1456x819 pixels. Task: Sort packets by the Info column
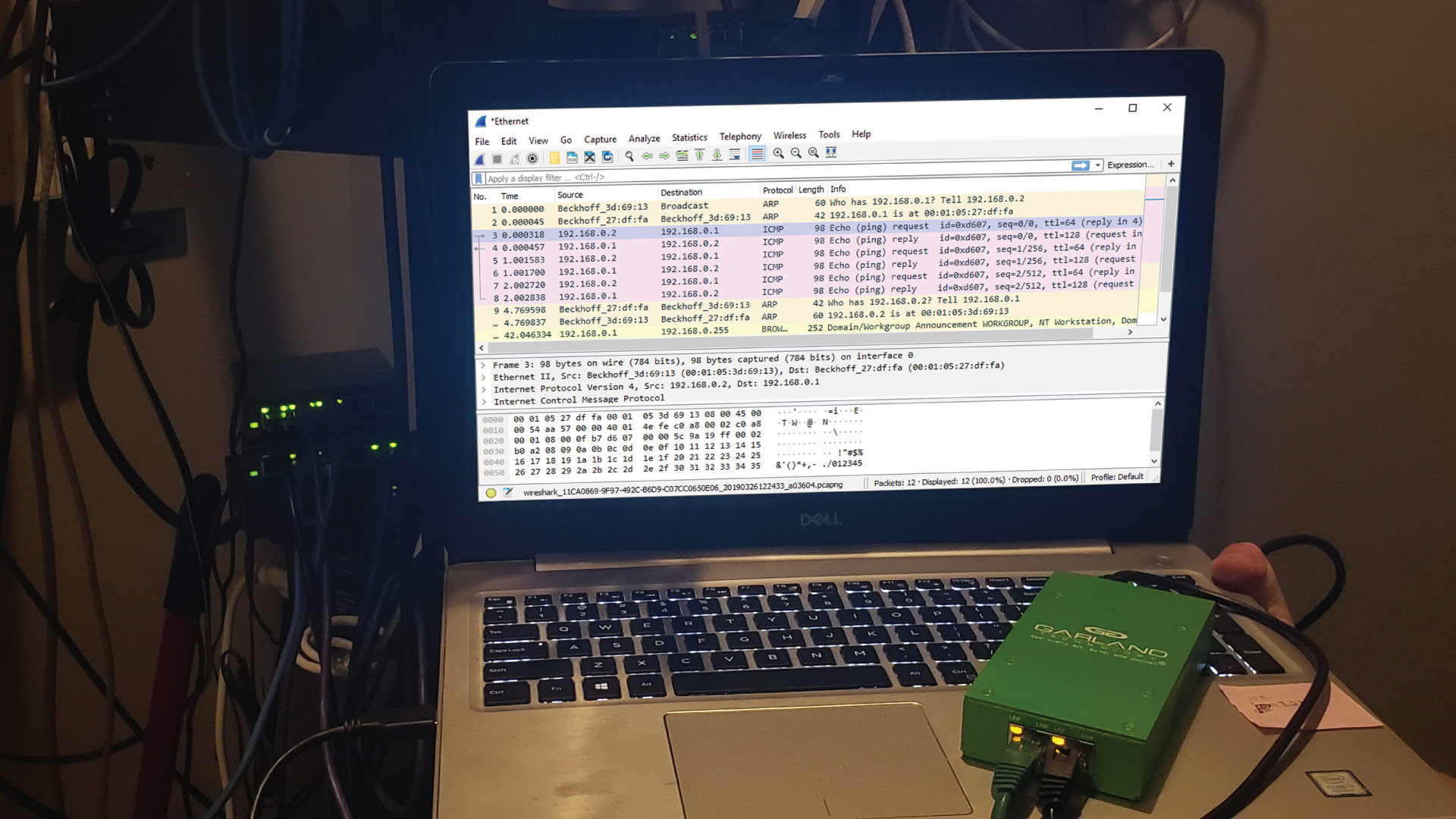[986, 186]
